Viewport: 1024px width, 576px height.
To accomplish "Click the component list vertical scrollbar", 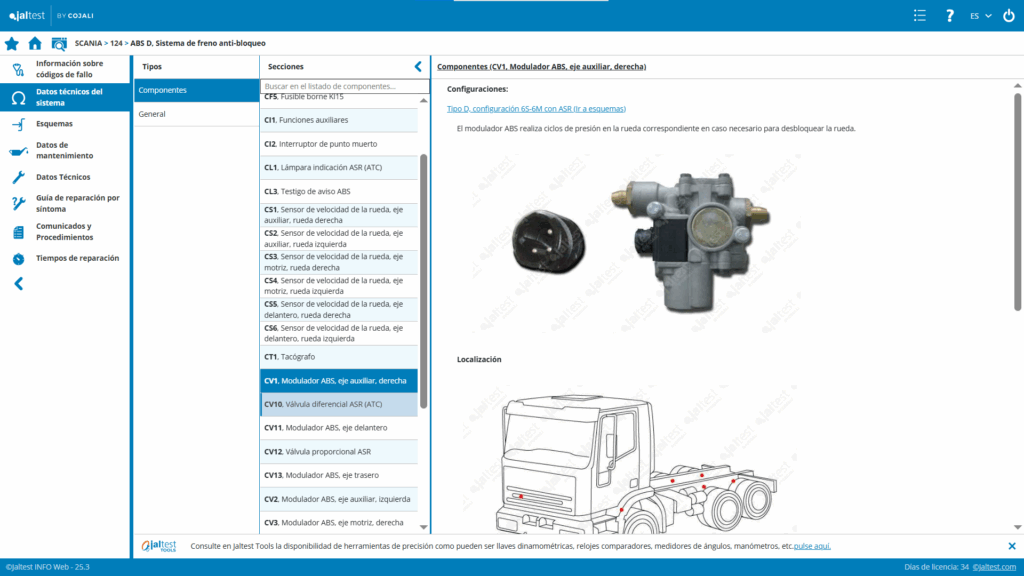I will coord(424,280).
